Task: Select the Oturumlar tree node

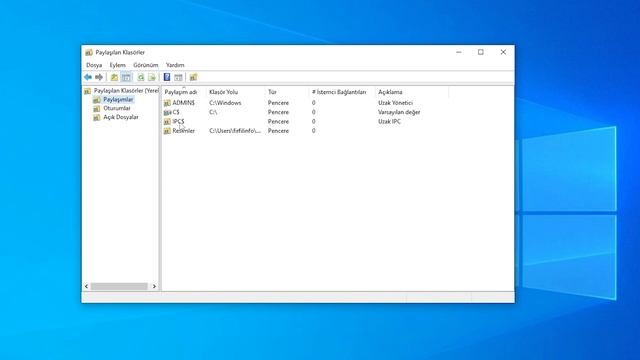Action: click(x=117, y=108)
